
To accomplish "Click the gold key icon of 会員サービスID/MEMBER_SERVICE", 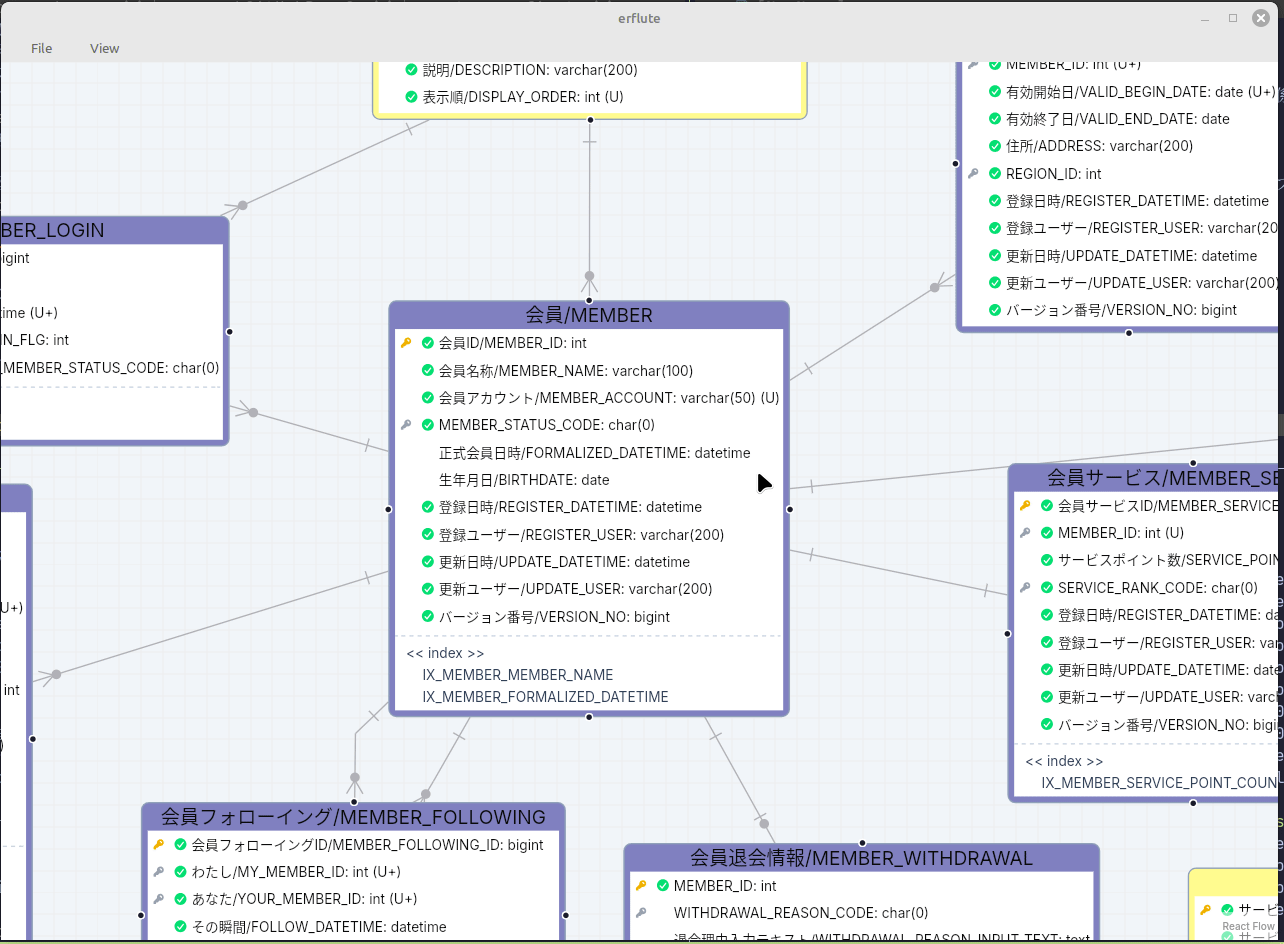I will 1025,506.
